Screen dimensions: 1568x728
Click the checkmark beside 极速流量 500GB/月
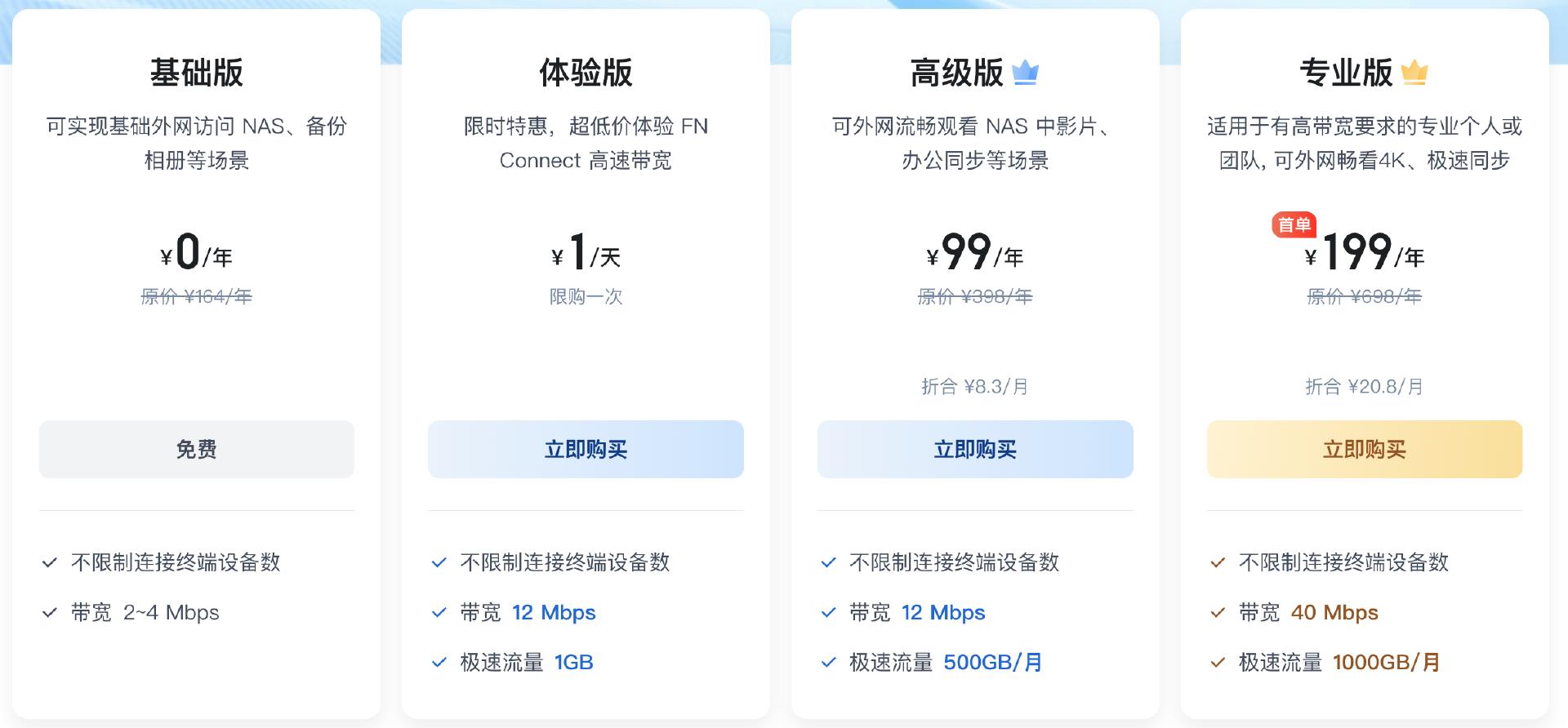coord(829,662)
